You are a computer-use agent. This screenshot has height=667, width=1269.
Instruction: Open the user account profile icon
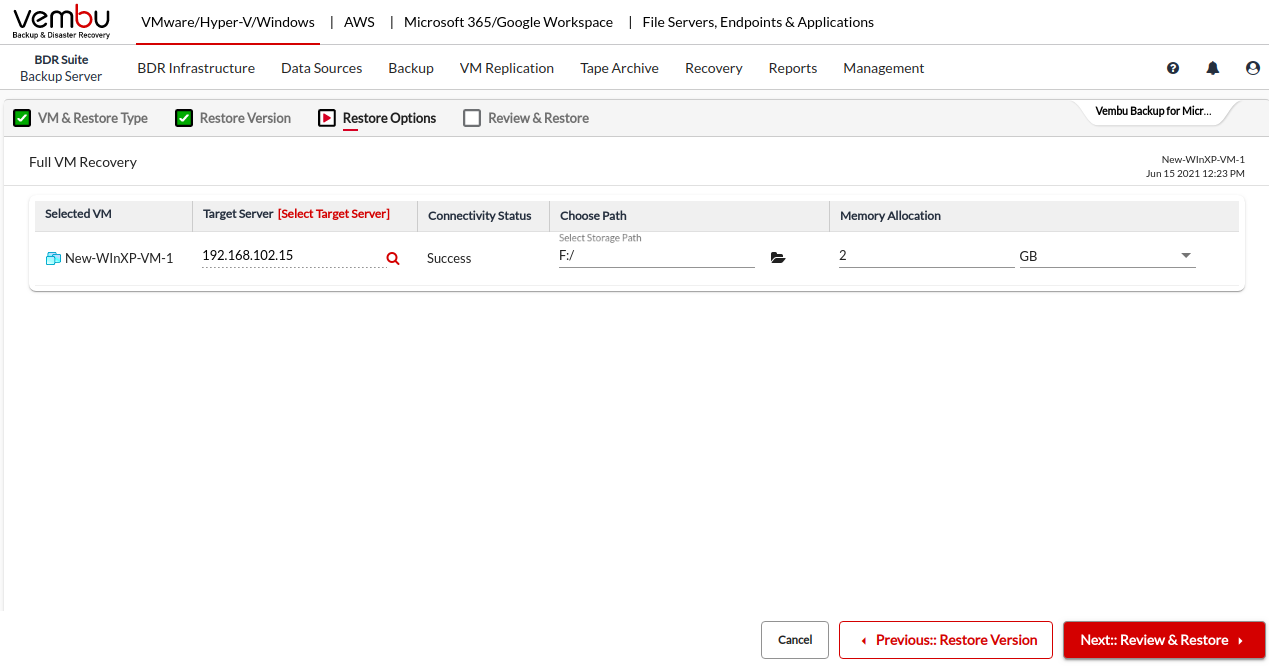[1252, 68]
